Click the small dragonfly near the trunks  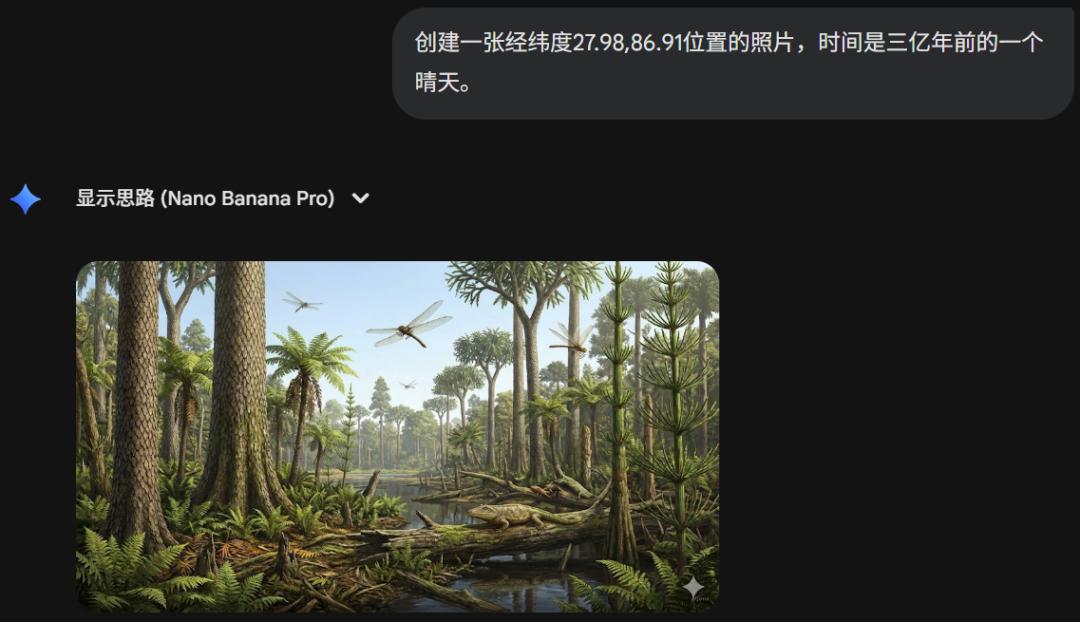[x=301, y=302]
